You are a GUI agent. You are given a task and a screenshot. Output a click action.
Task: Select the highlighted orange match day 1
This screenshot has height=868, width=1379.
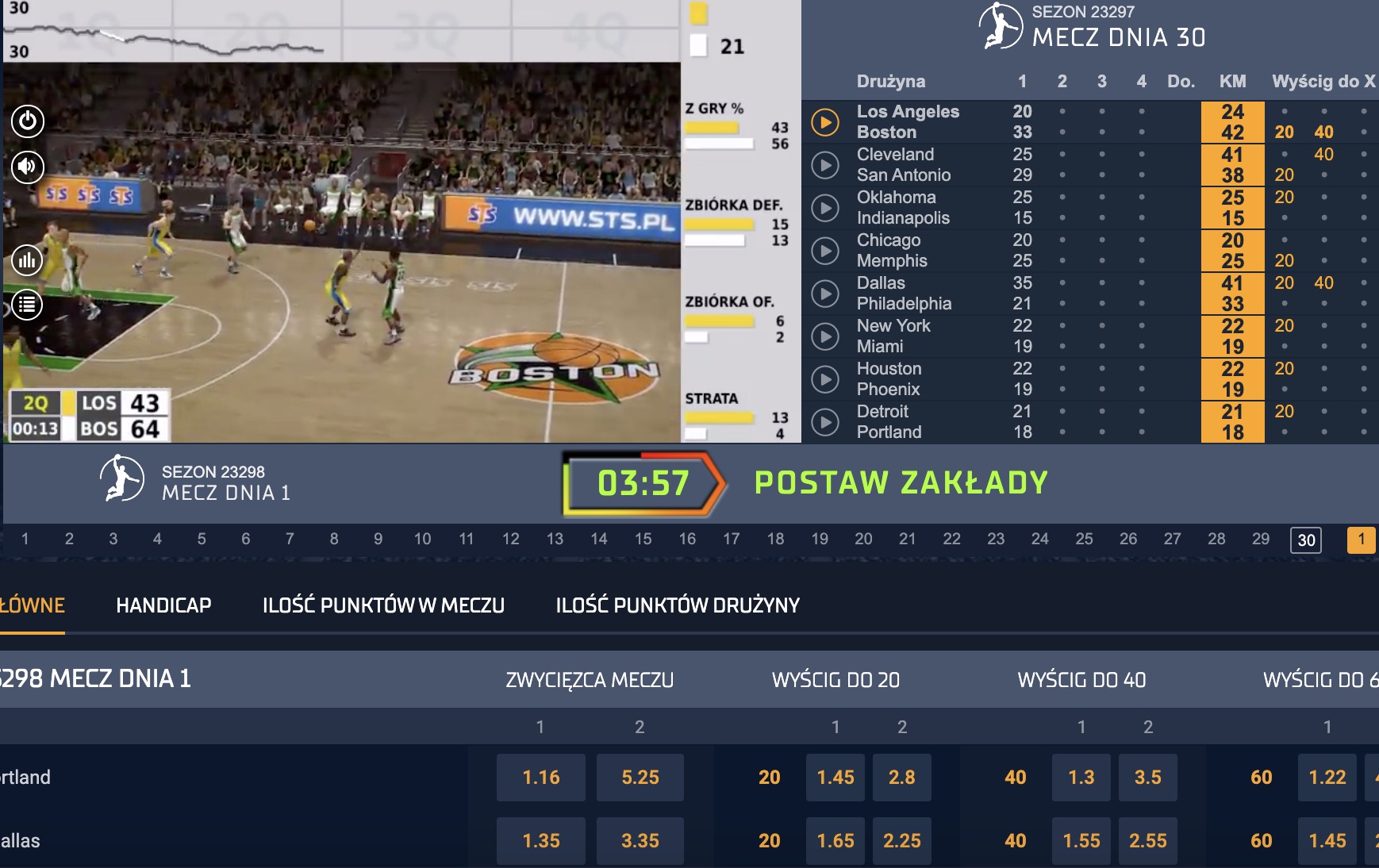(x=1362, y=540)
